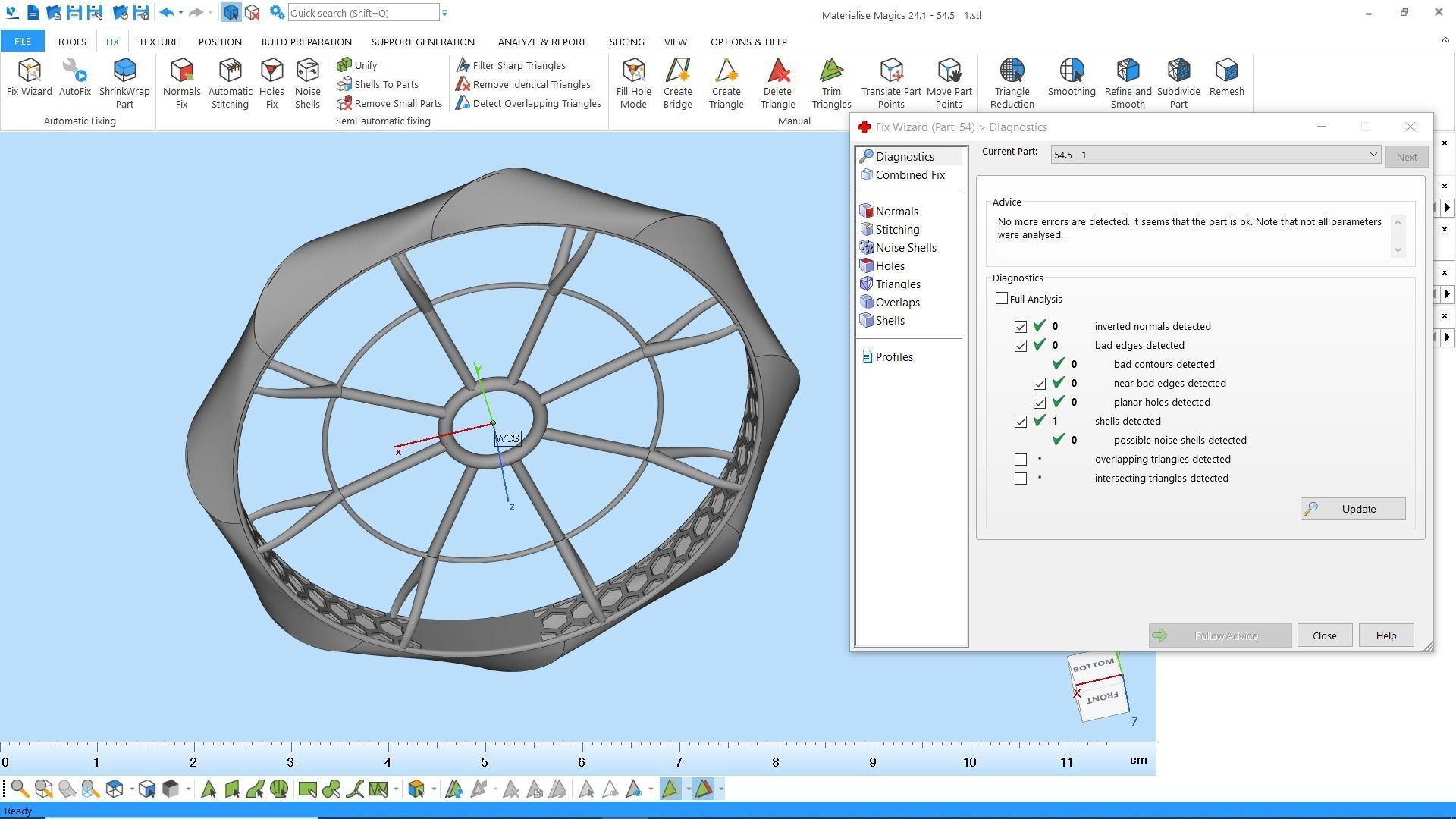Click the Update button

1352,509
